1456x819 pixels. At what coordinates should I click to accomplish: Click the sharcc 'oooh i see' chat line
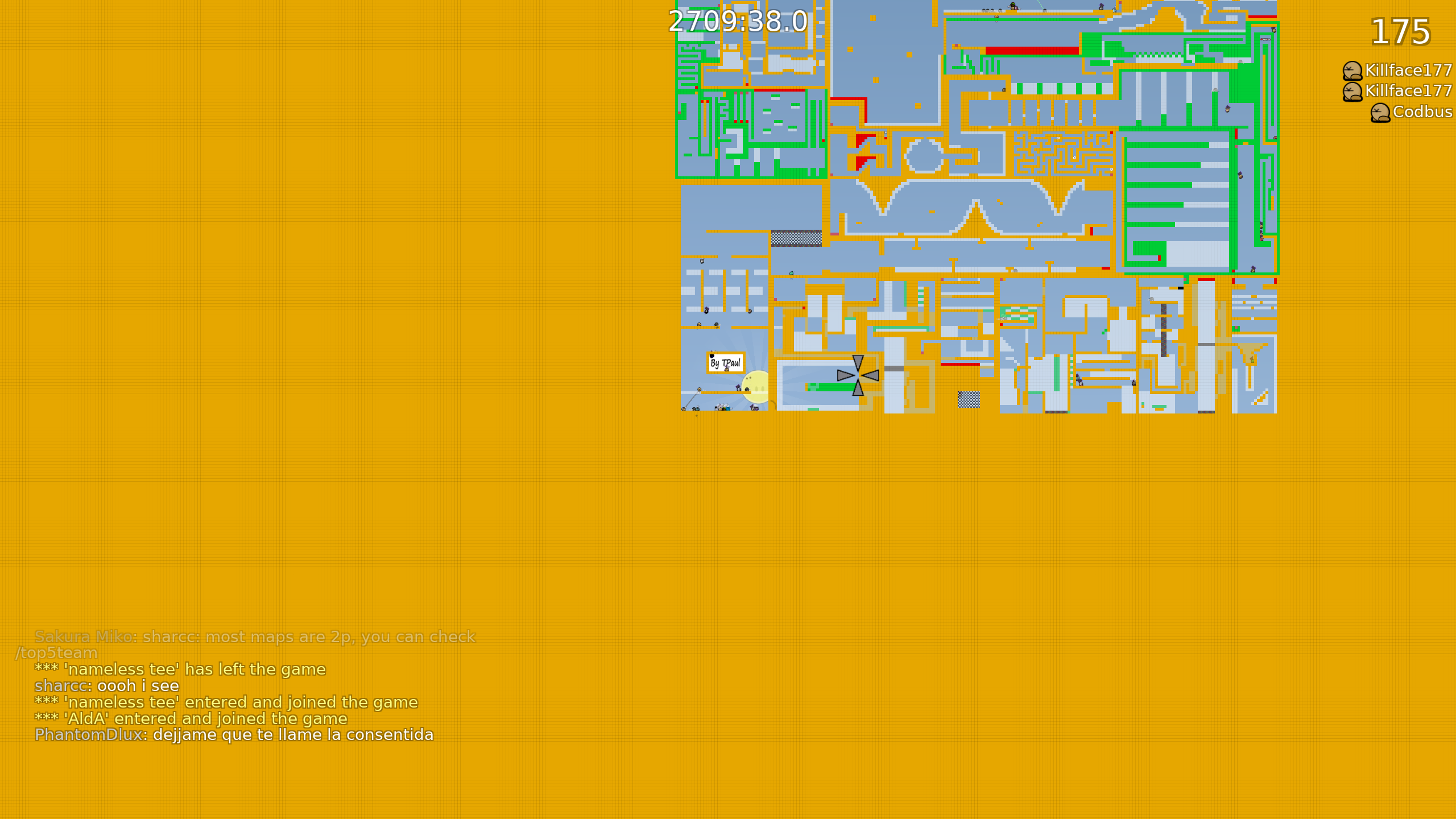point(105,686)
